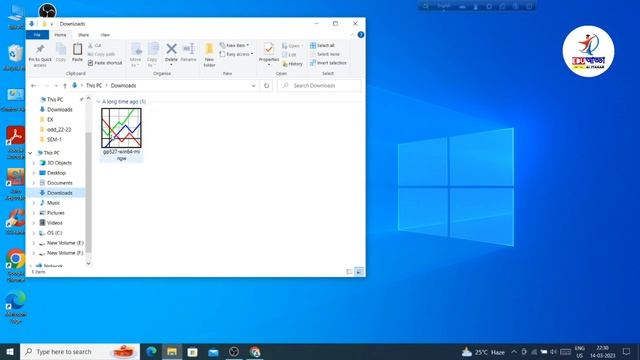Click the navigation pane scrollbar
The width and height of the screenshot is (640, 360).
[x=88, y=192]
